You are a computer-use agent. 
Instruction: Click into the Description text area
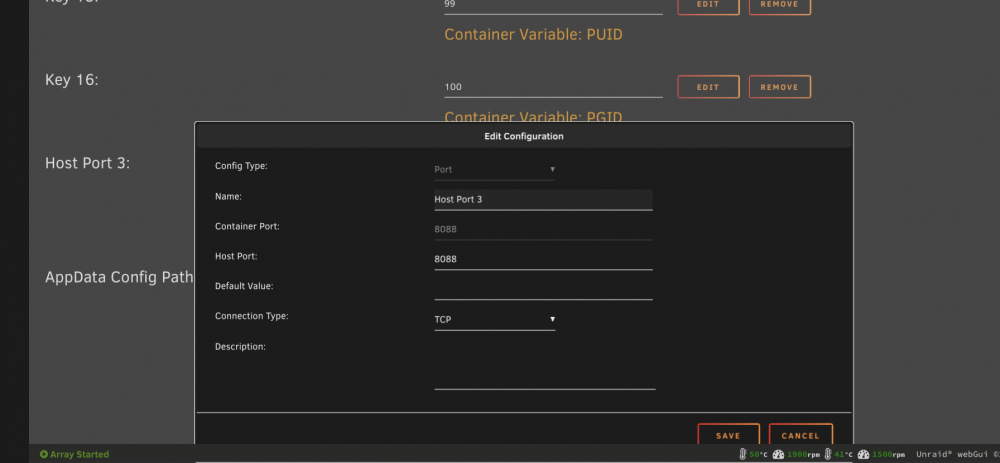545,364
